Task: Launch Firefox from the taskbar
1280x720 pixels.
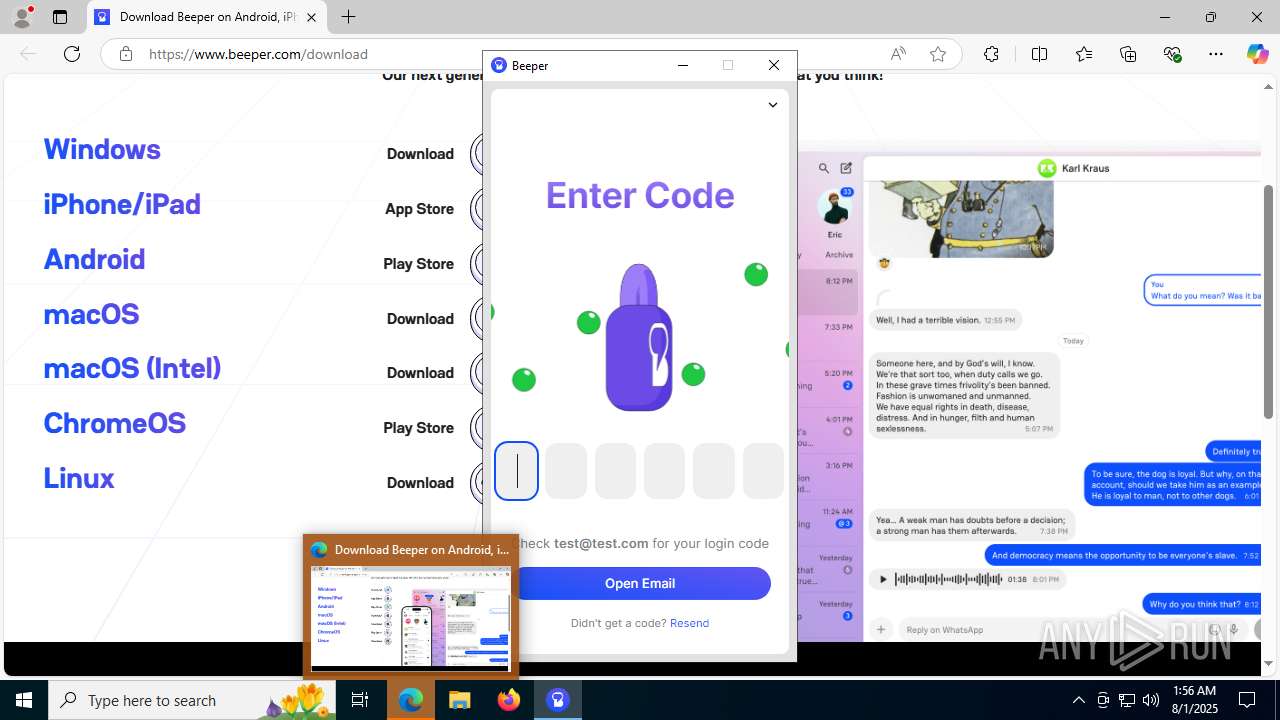Action: [x=508, y=700]
